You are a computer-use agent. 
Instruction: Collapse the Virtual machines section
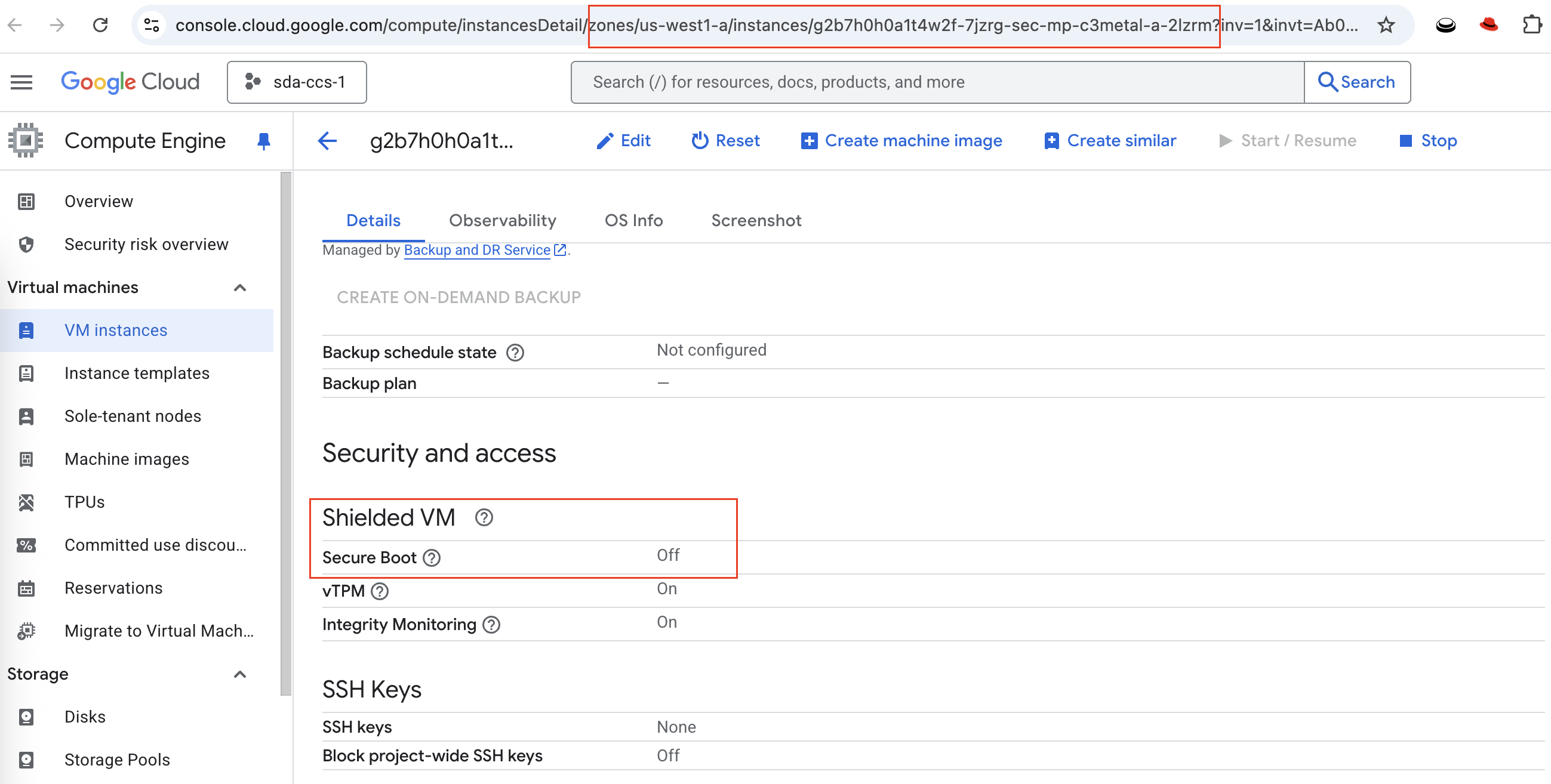coord(239,288)
